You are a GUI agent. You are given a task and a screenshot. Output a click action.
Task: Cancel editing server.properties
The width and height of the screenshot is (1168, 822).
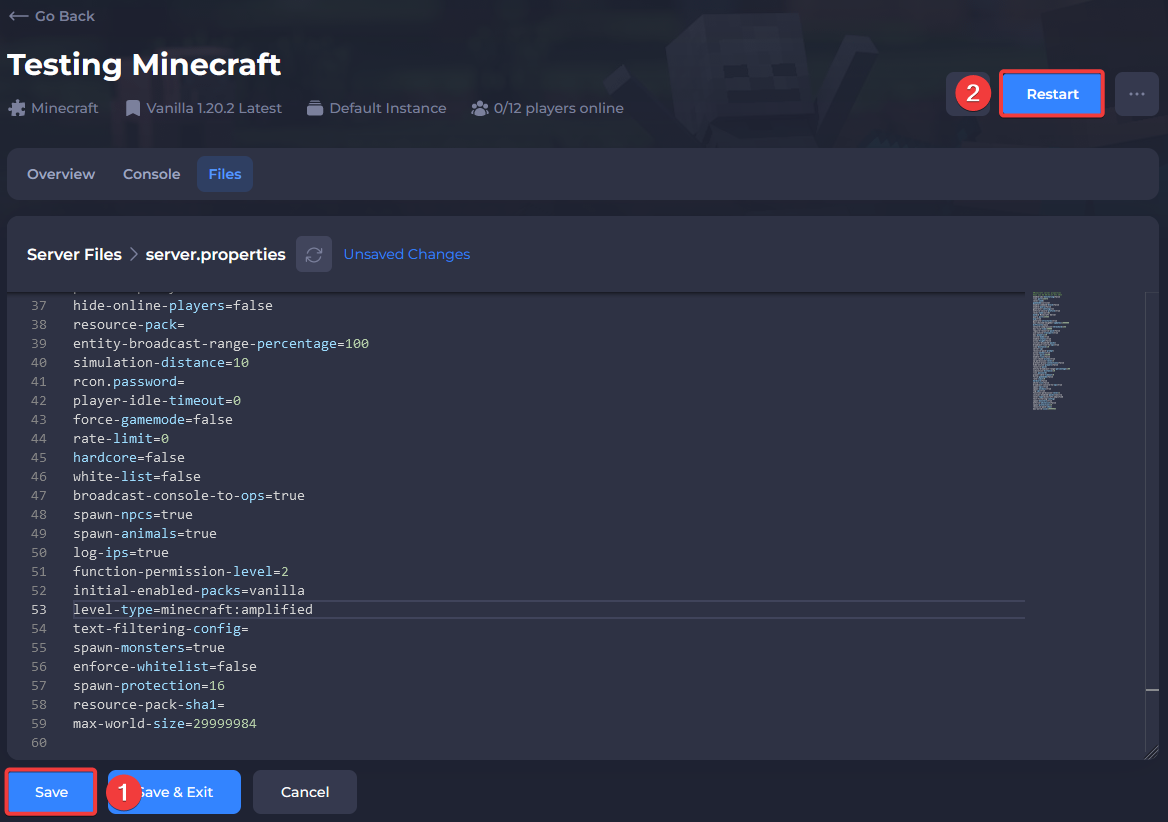pyautogui.click(x=305, y=792)
